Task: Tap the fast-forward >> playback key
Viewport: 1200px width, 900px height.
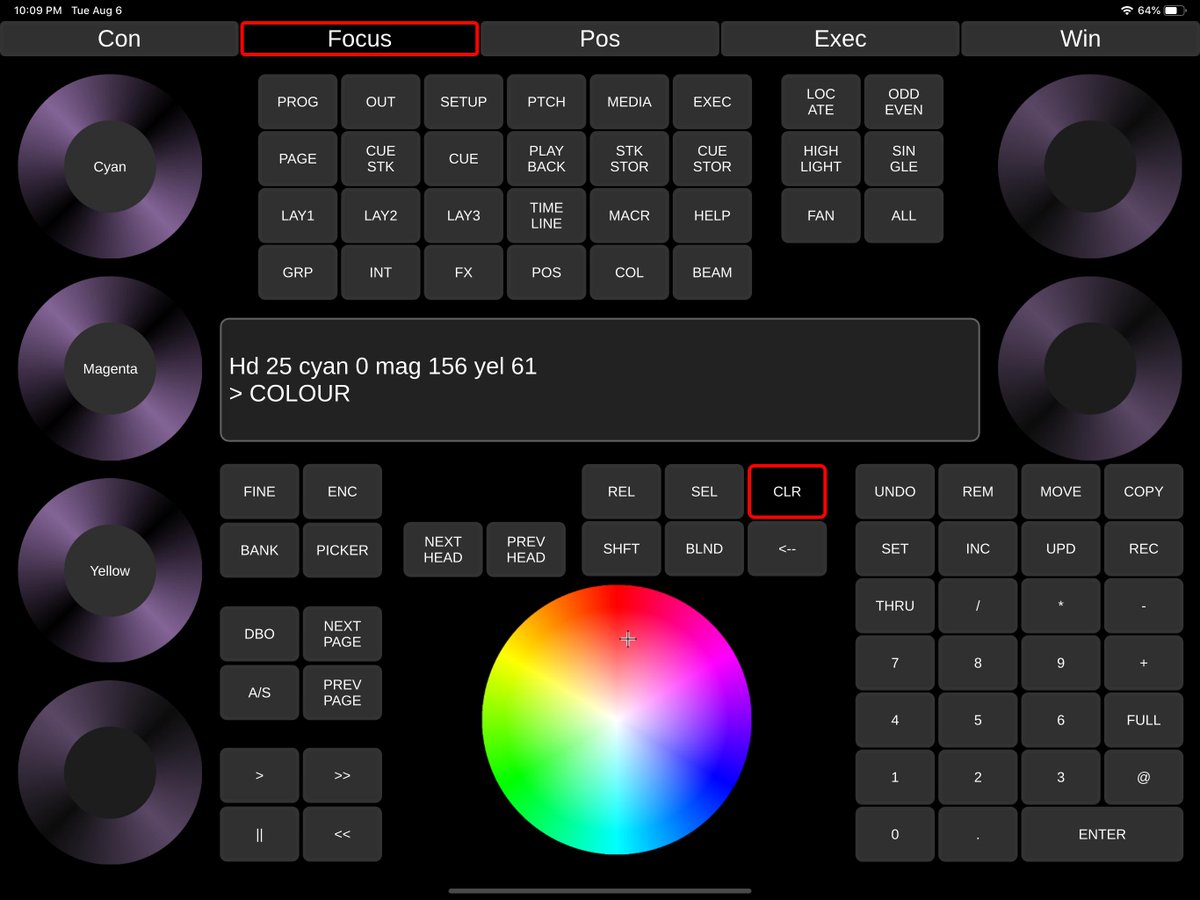Action: coord(343,776)
